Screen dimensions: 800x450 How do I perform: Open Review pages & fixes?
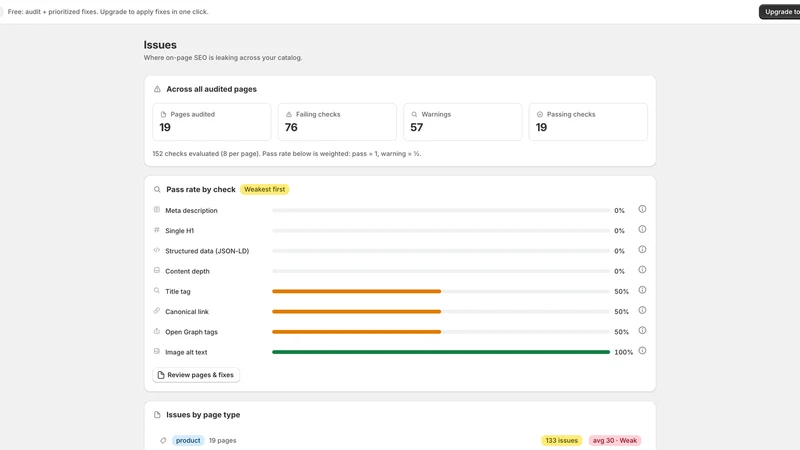pos(196,375)
